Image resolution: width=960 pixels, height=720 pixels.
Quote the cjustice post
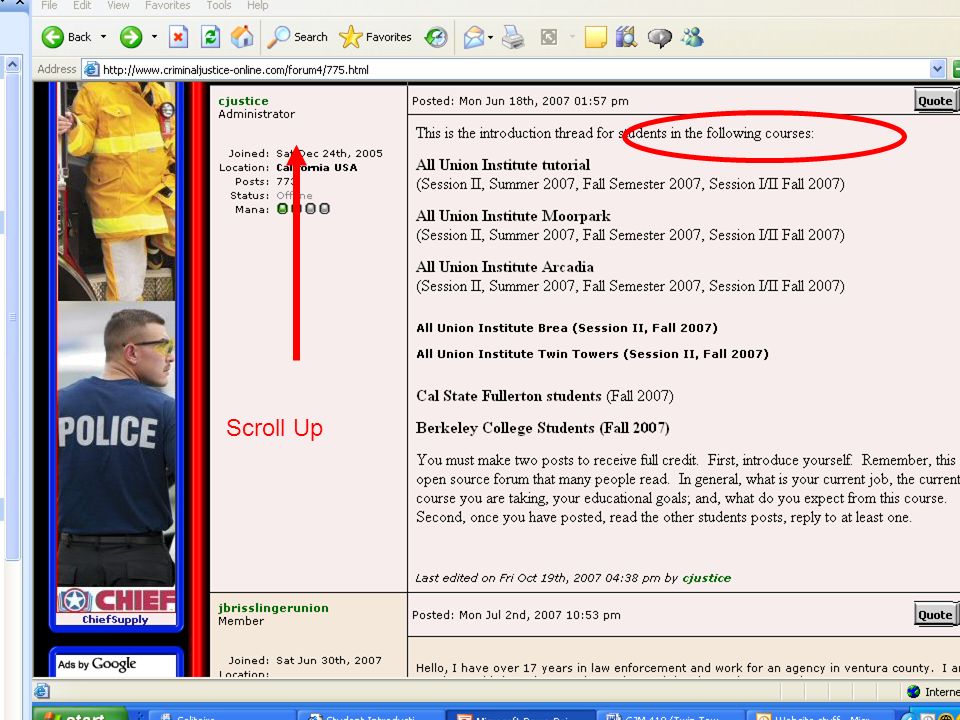click(x=934, y=101)
